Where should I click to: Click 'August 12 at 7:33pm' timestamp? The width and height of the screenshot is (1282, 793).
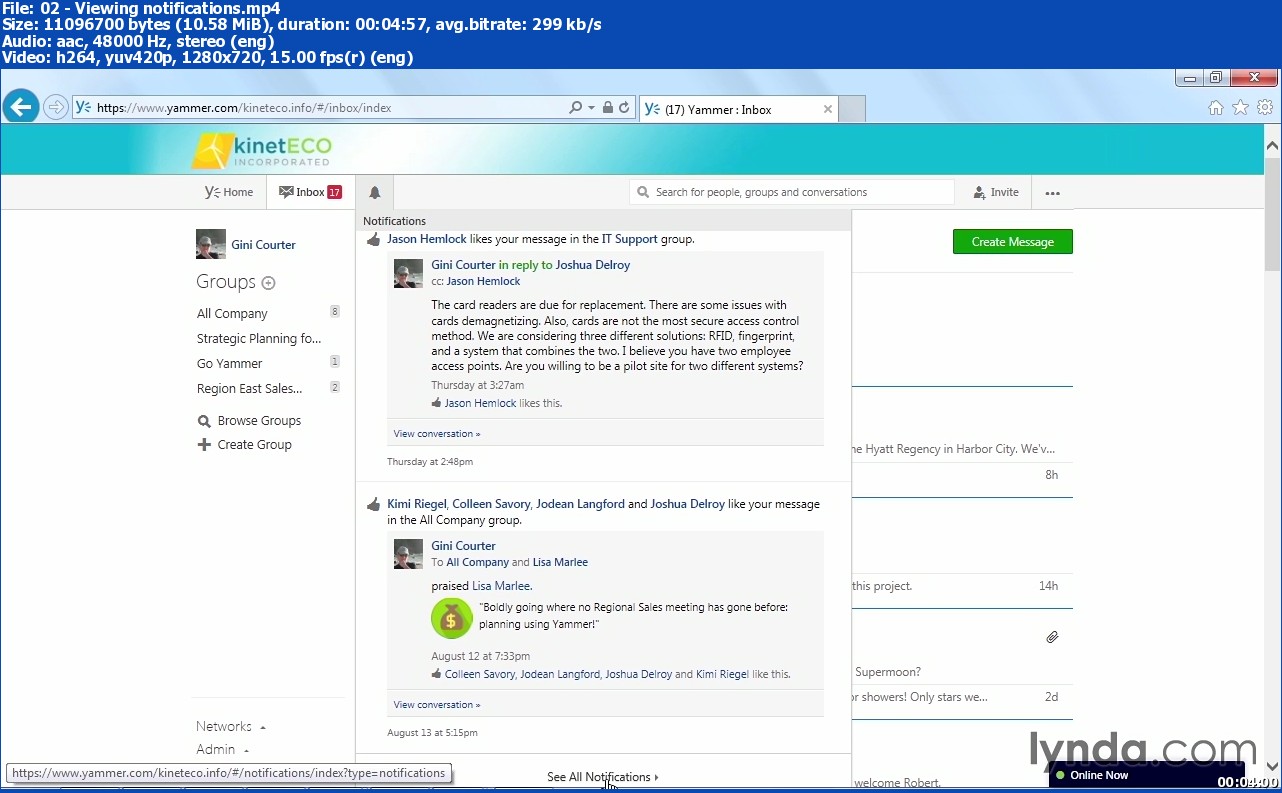481,656
